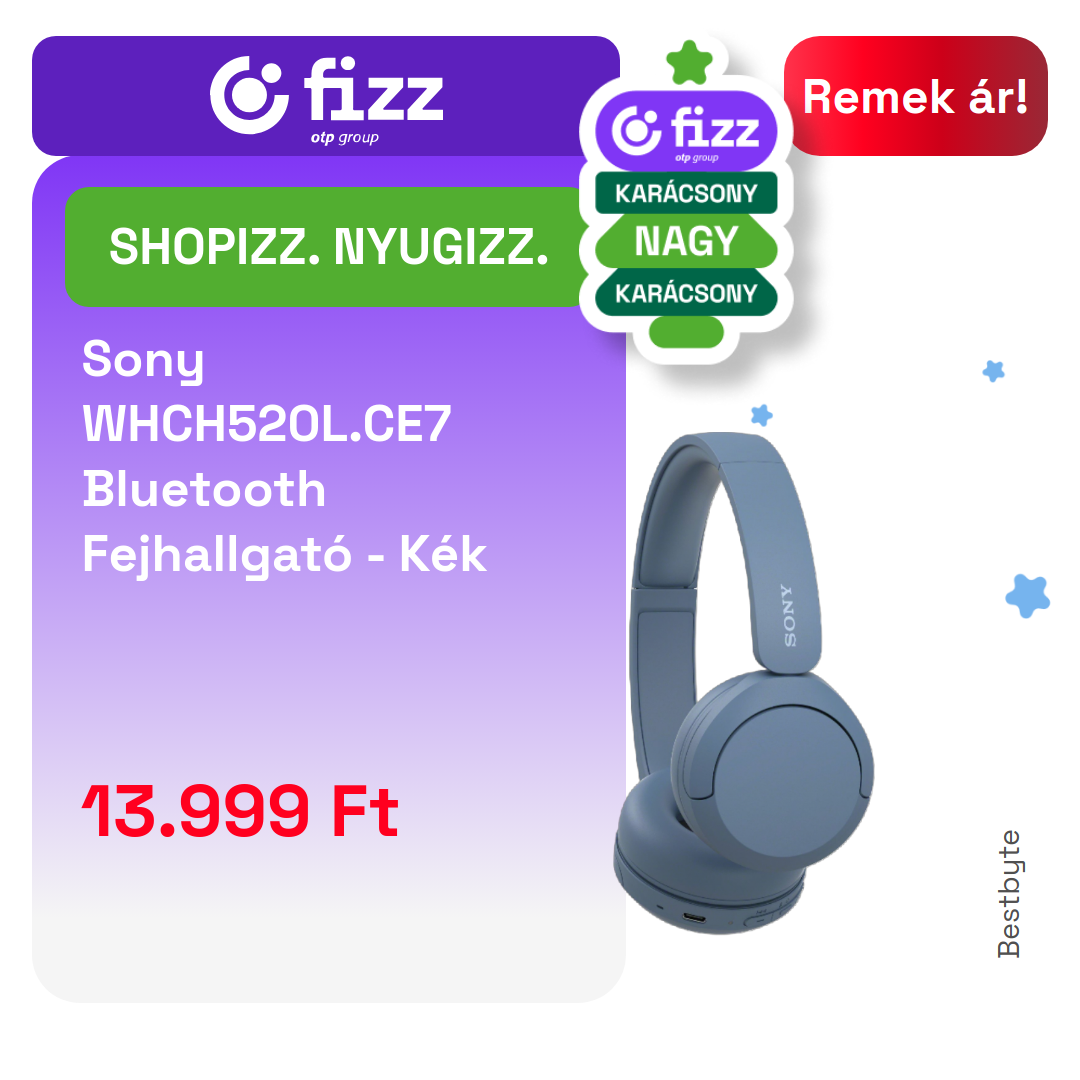This screenshot has height=1080, width=1080.
Task: Click the Remek ár! red badge
Action: click(x=915, y=96)
